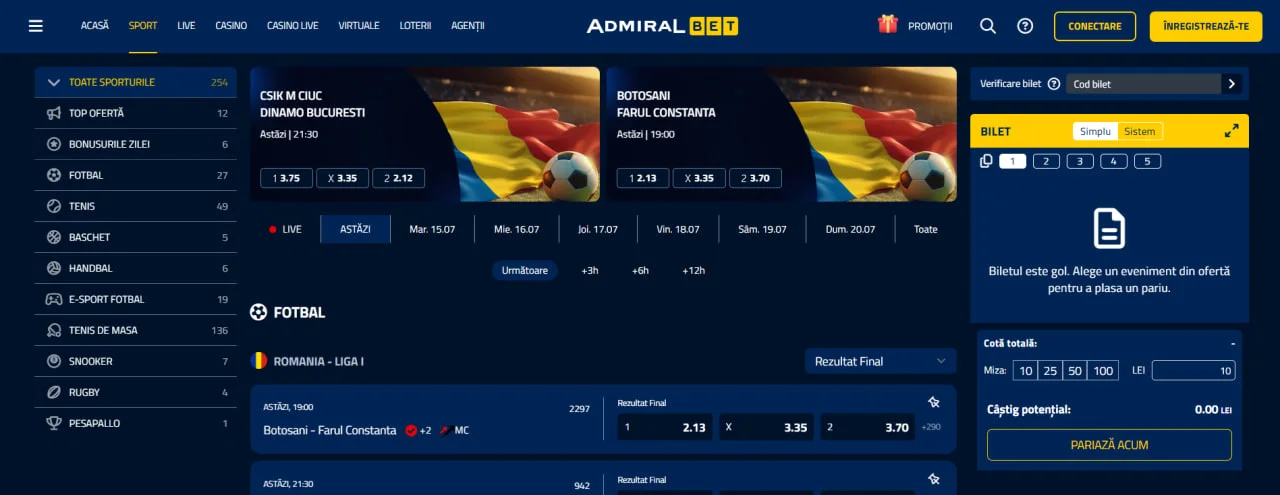Image resolution: width=1280 pixels, height=495 pixels.
Task: Select the Mie. 16.07 date tab
Action: pyautogui.click(x=516, y=229)
